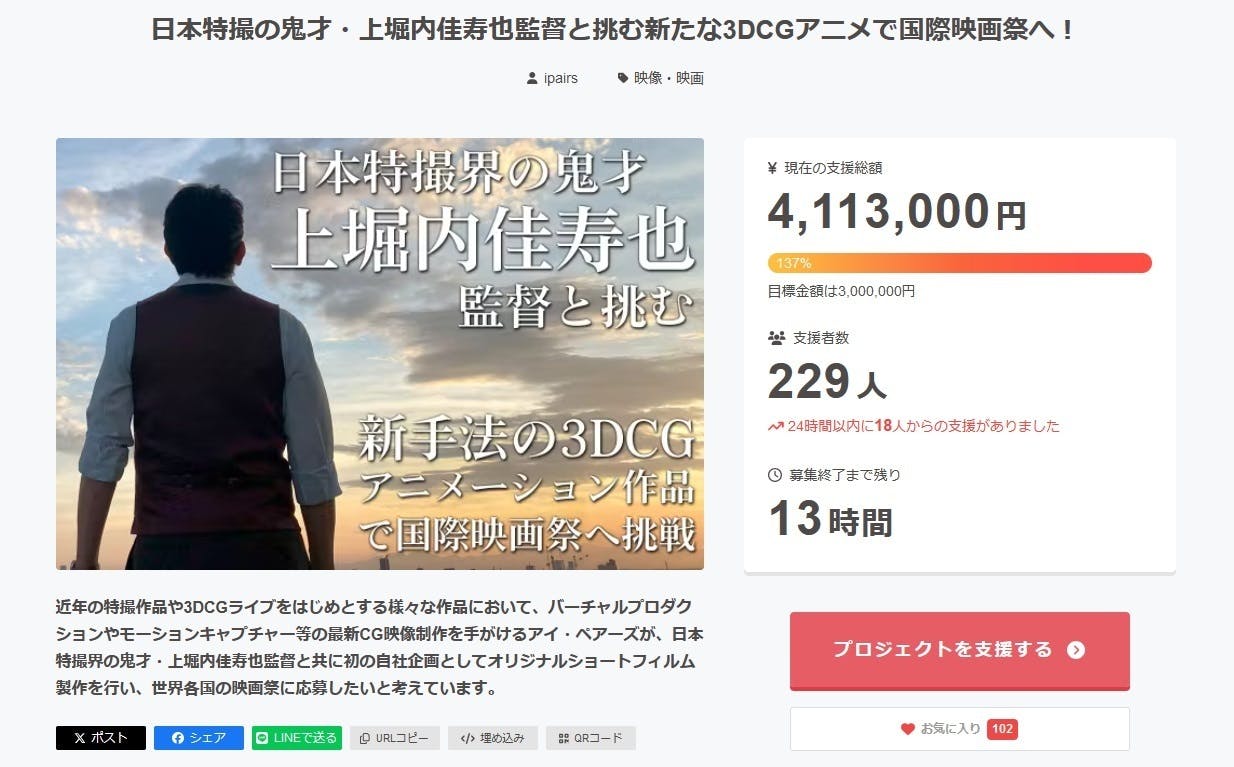Image resolution: width=1234 pixels, height=767 pixels.
Task: Open the ipairs creator profile link
Action: coord(560,78)
